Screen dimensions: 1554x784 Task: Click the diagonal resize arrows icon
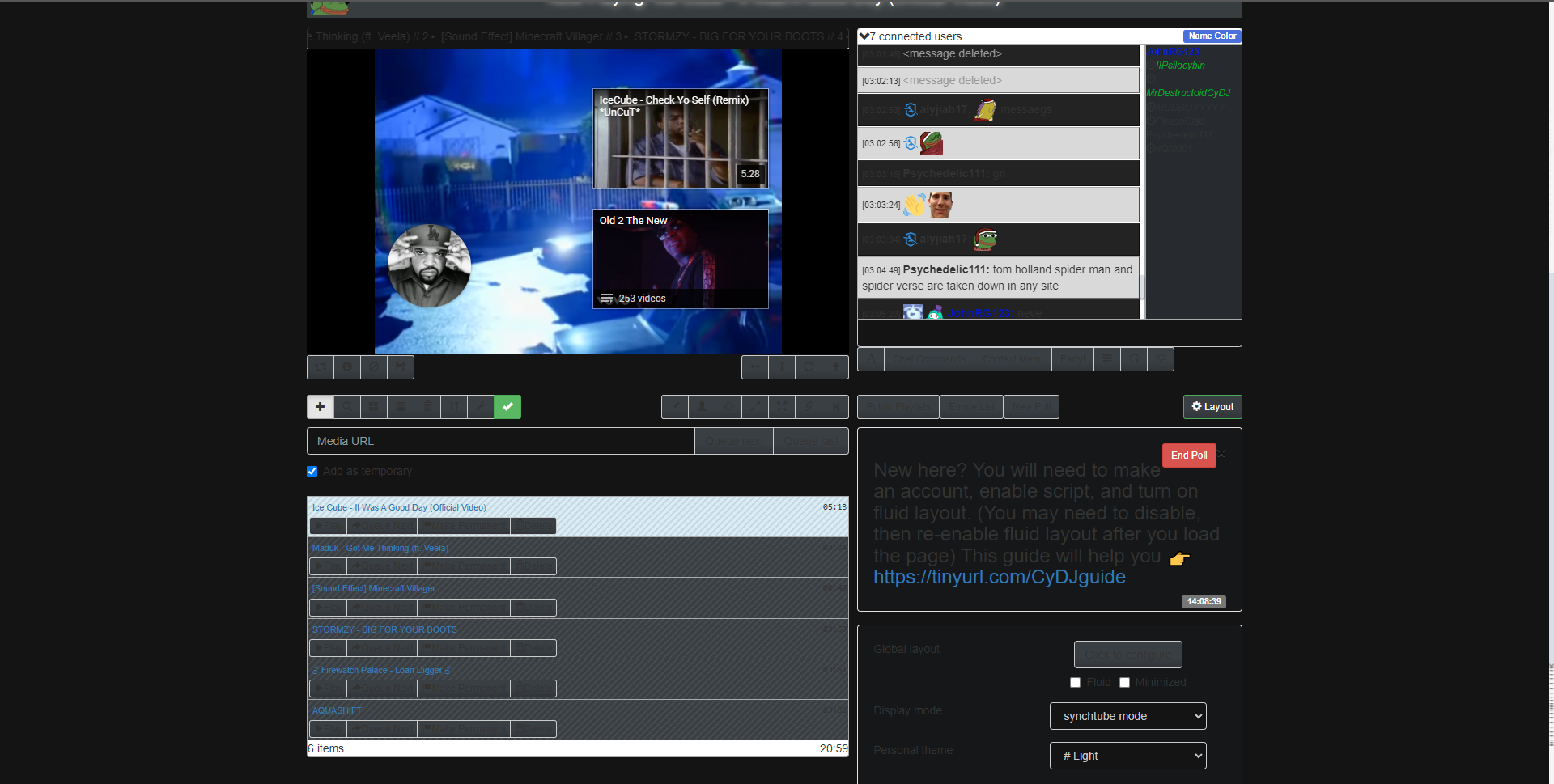pyautogui.click(x=755, y=407)
